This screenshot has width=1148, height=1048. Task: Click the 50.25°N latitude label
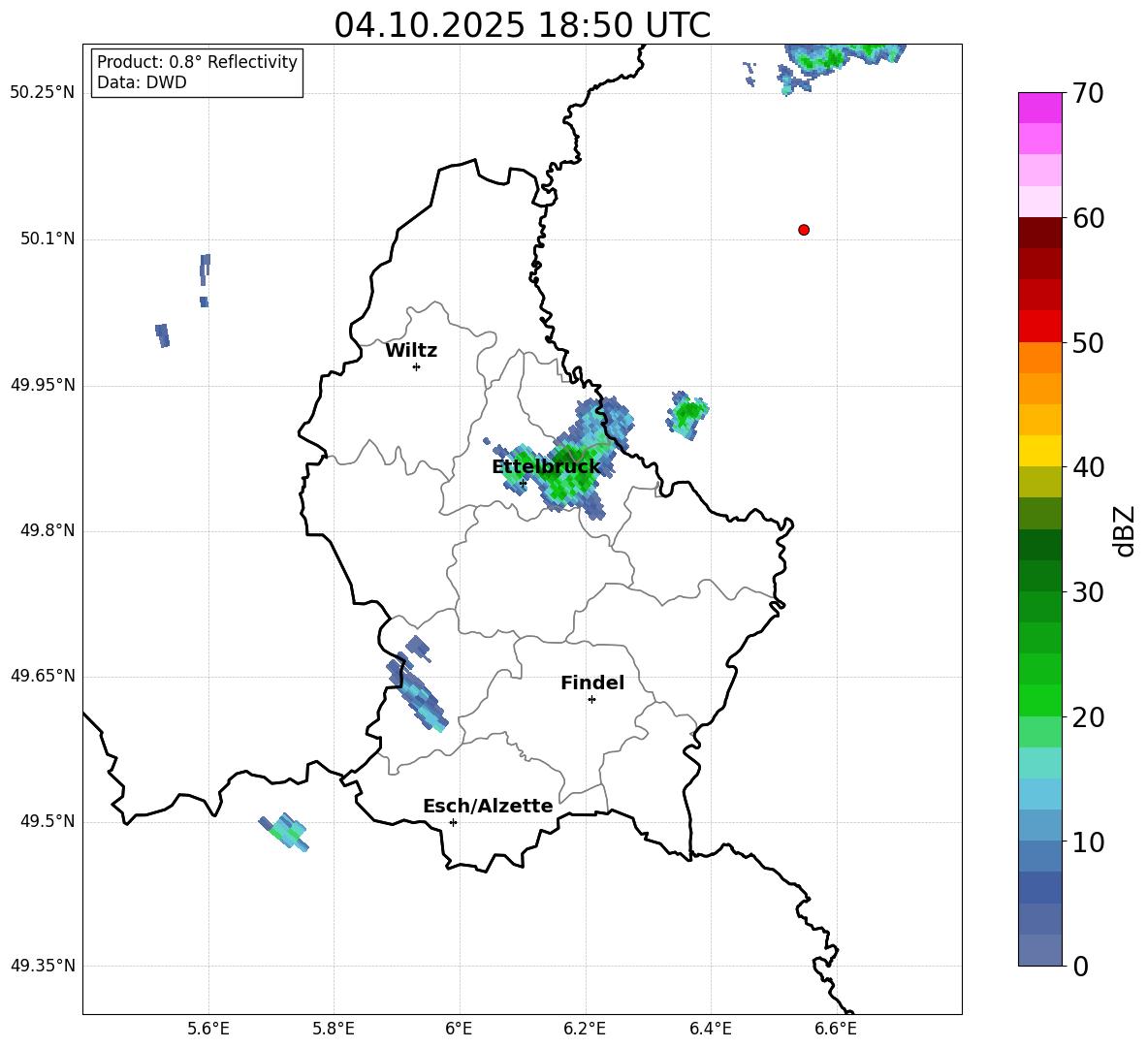tap(43, 93)
